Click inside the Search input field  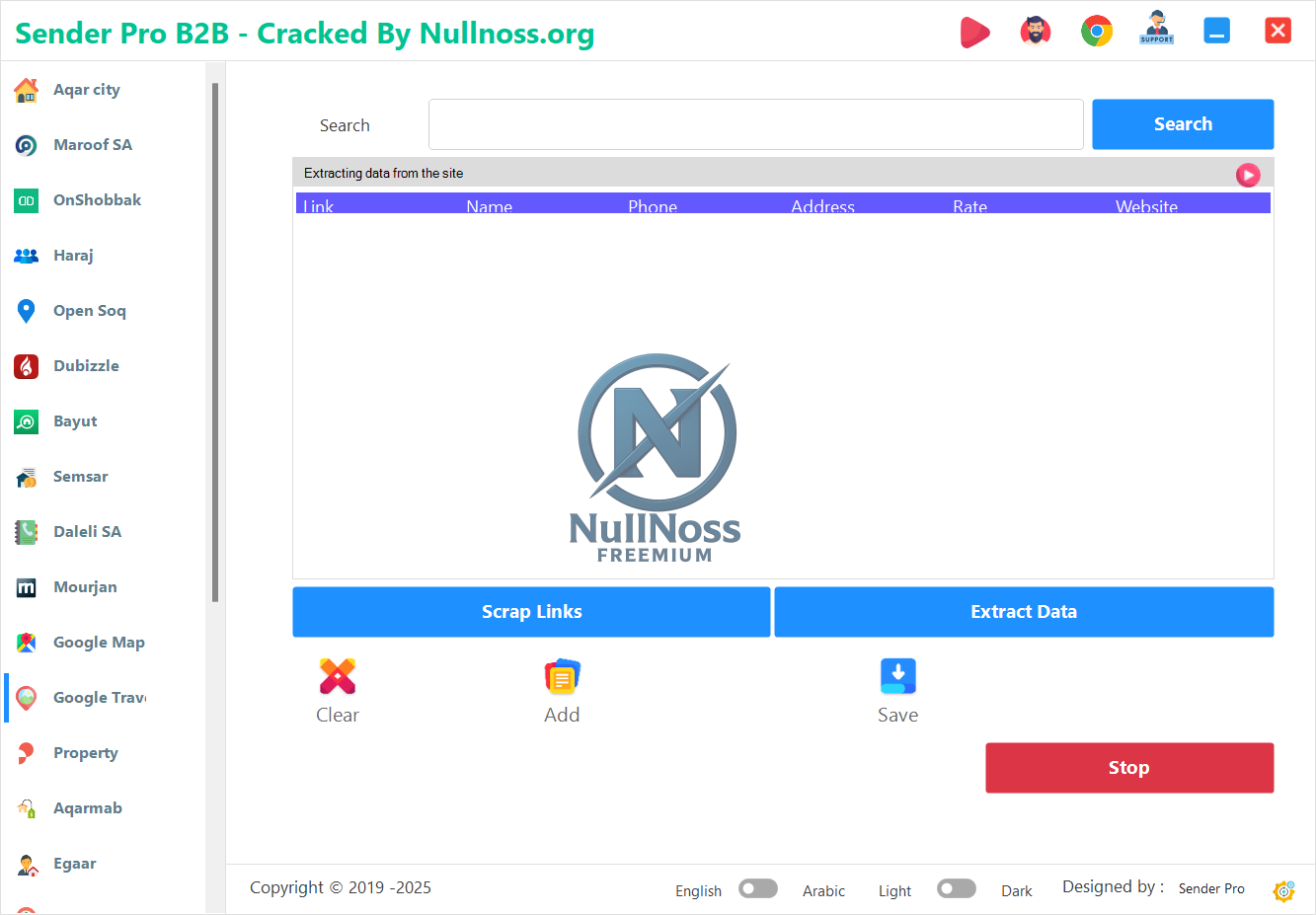point(755,123)
